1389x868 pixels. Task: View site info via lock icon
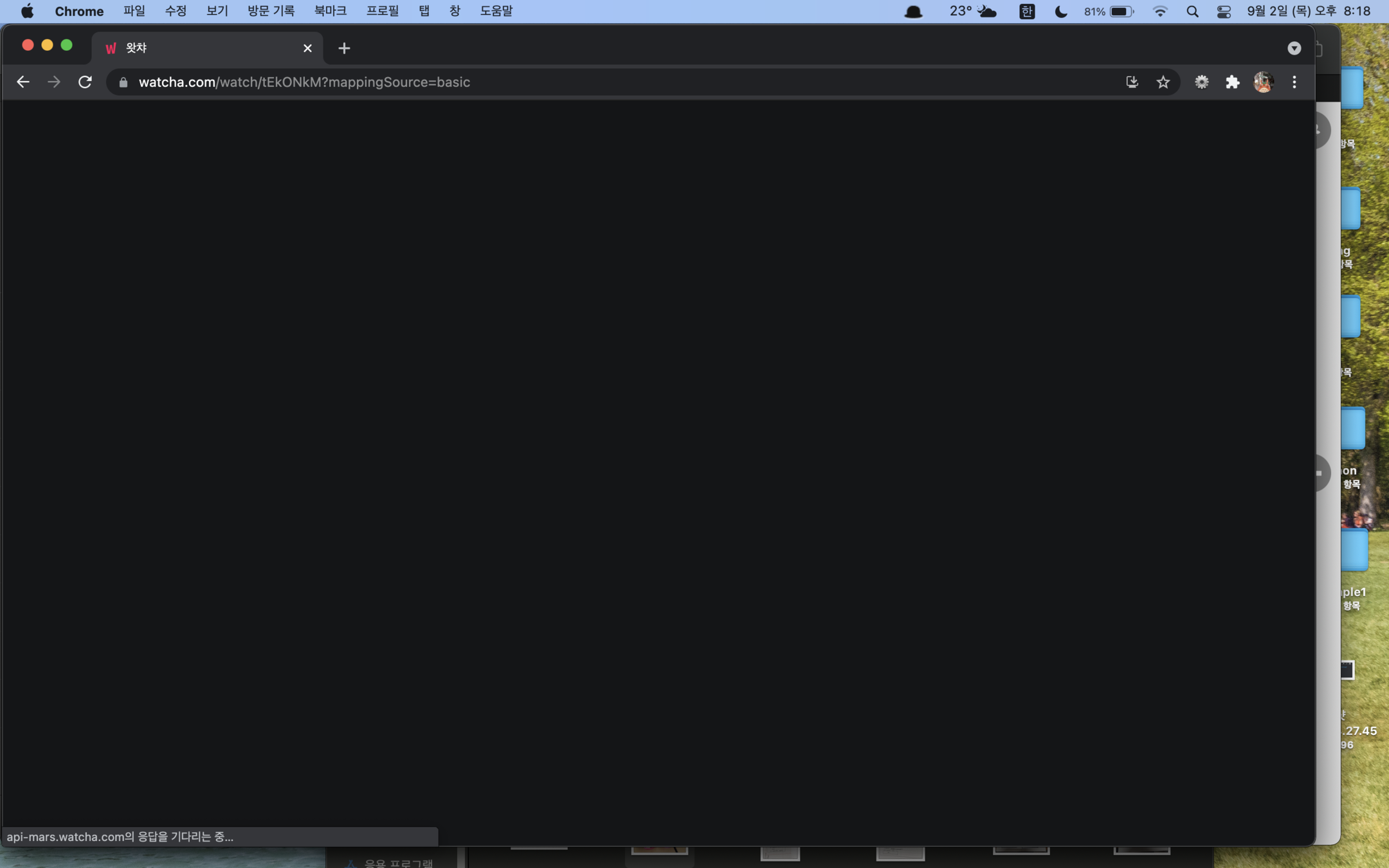(123, 82)
